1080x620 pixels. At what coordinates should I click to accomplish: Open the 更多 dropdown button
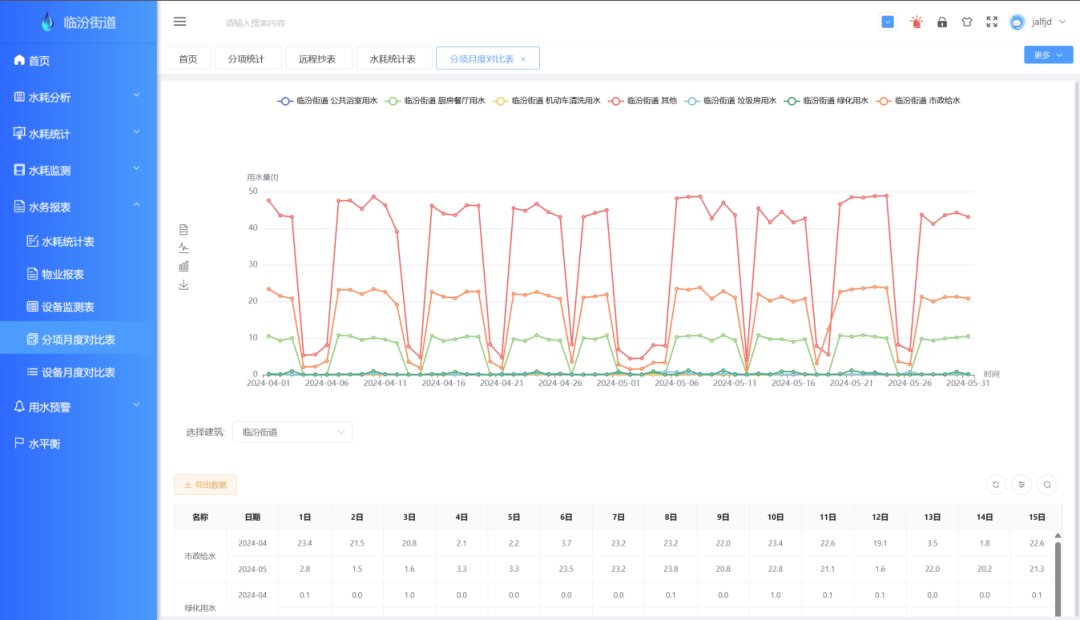[1048, 55]
